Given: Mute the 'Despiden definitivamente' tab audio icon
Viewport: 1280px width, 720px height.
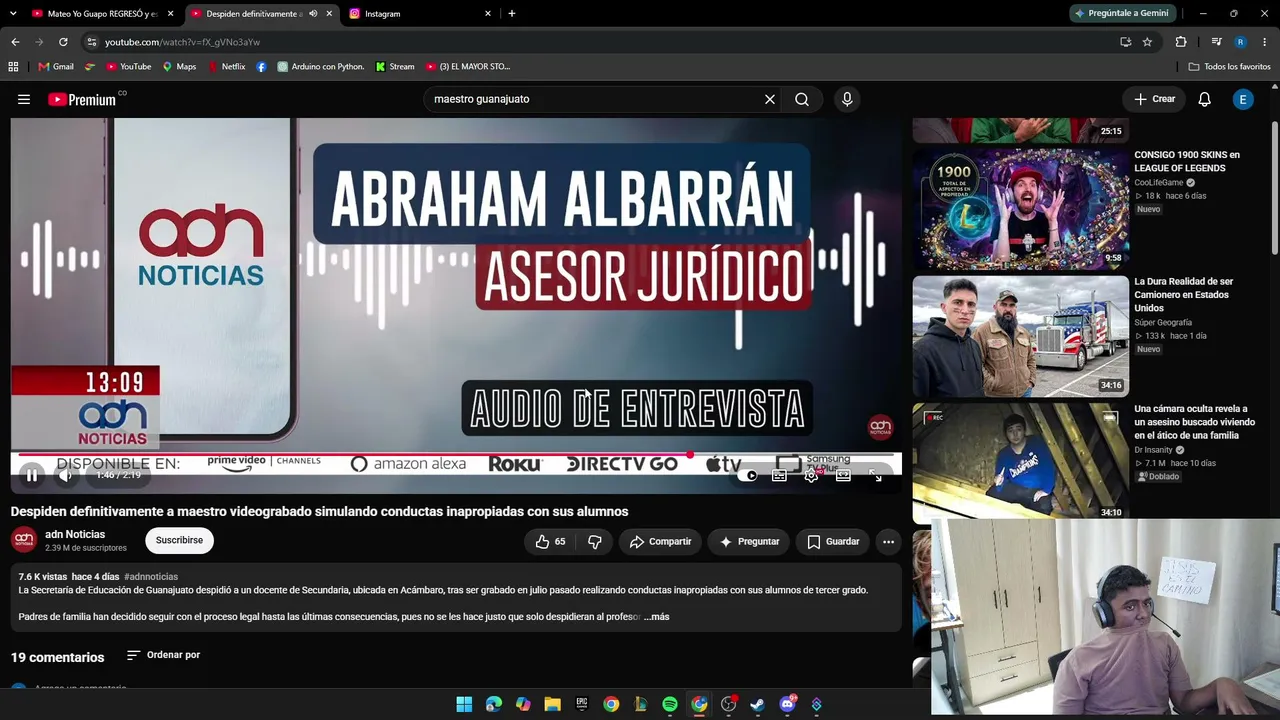Looking at the screenshot, I should coord(313,14).
